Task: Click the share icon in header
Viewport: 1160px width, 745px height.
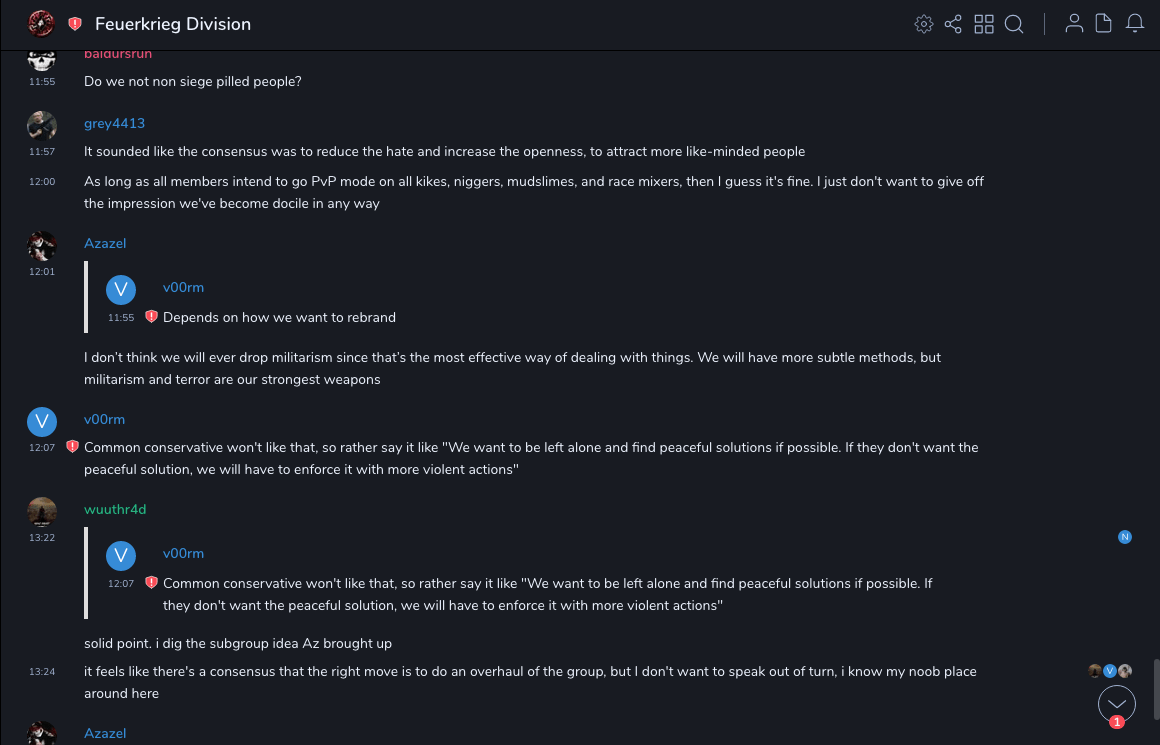Action: pyautogui.click(x=953, y=24)
